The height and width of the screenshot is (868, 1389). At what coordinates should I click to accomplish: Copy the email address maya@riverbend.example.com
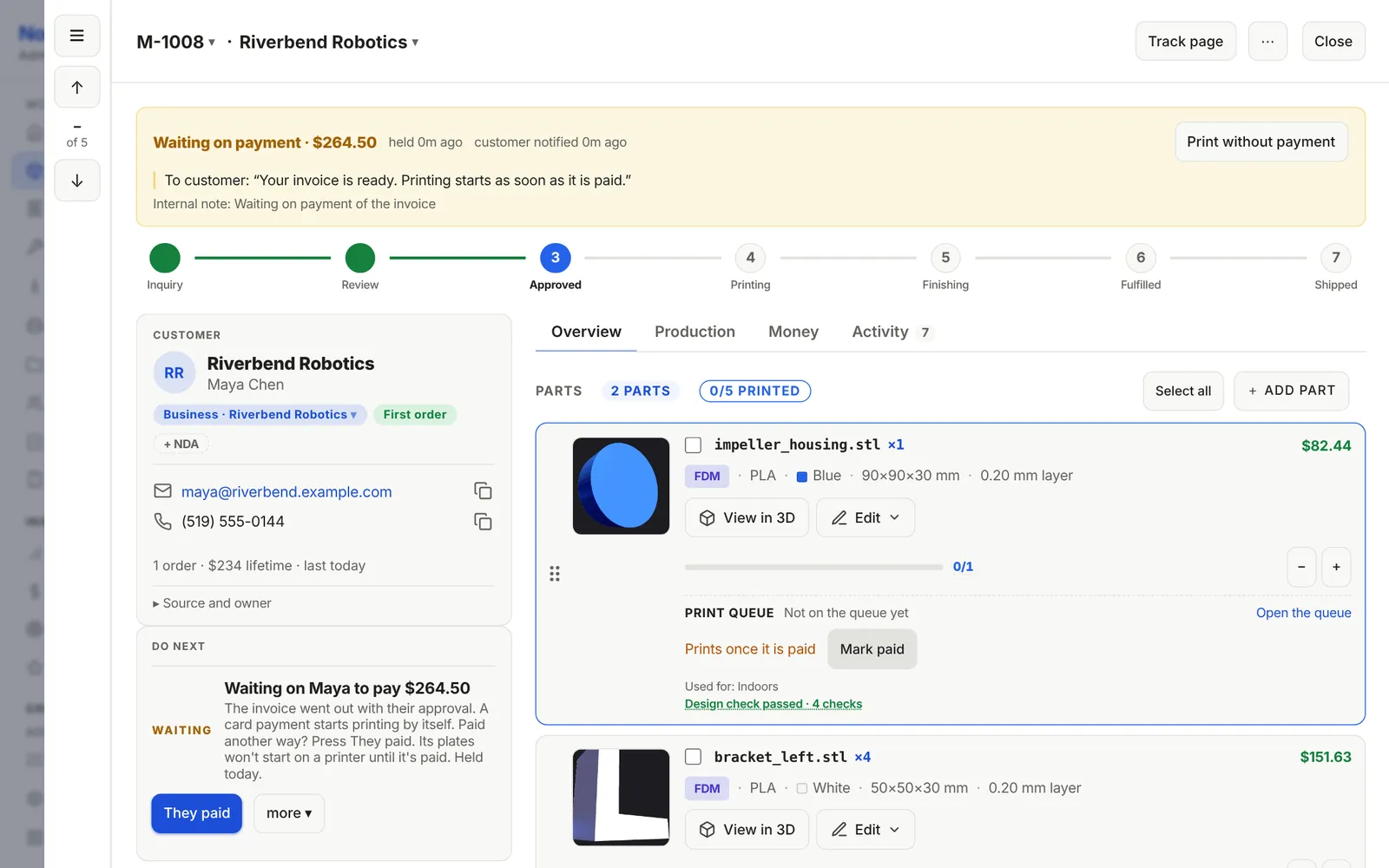[x=483, y=491]
